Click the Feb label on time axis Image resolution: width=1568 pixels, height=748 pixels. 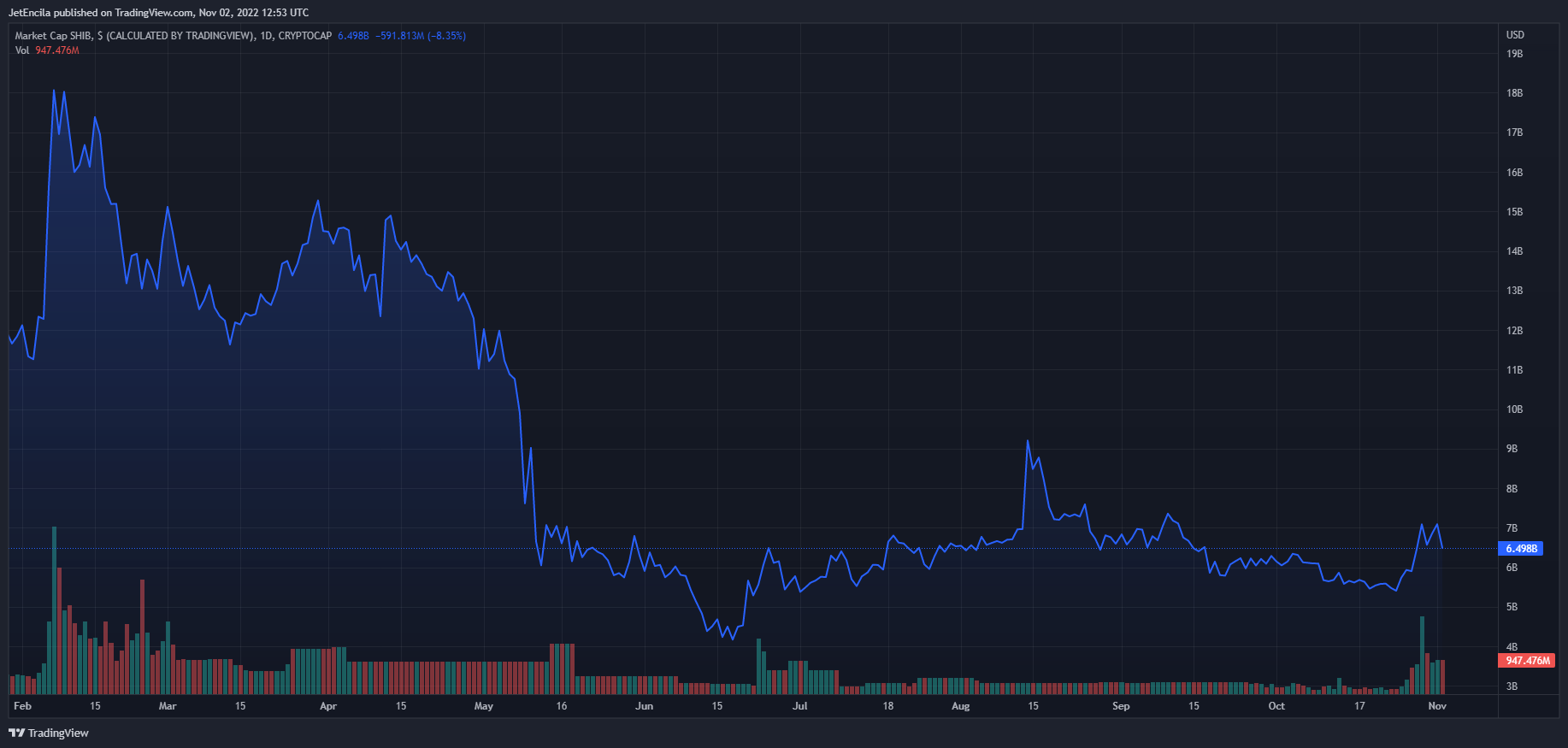[23, 706]
